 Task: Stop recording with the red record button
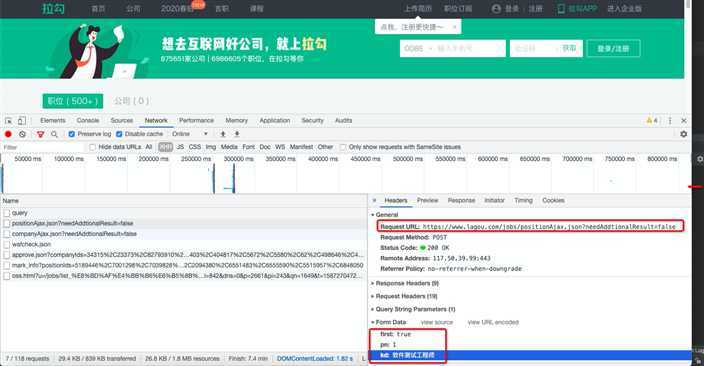(8, 134)
